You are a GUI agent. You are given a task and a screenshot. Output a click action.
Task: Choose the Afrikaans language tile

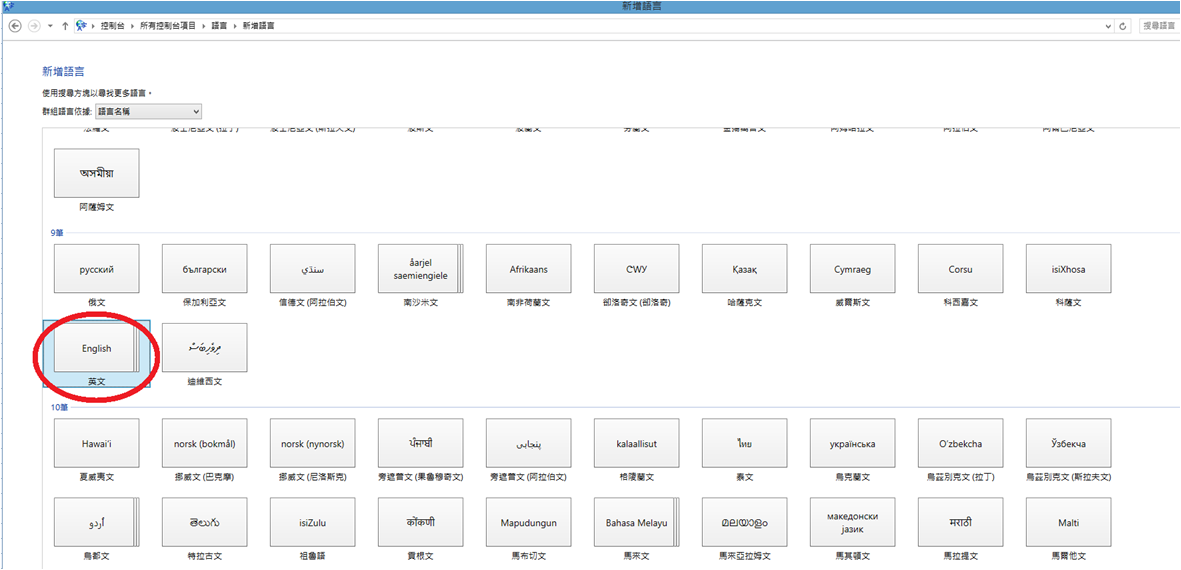[528, 269]
